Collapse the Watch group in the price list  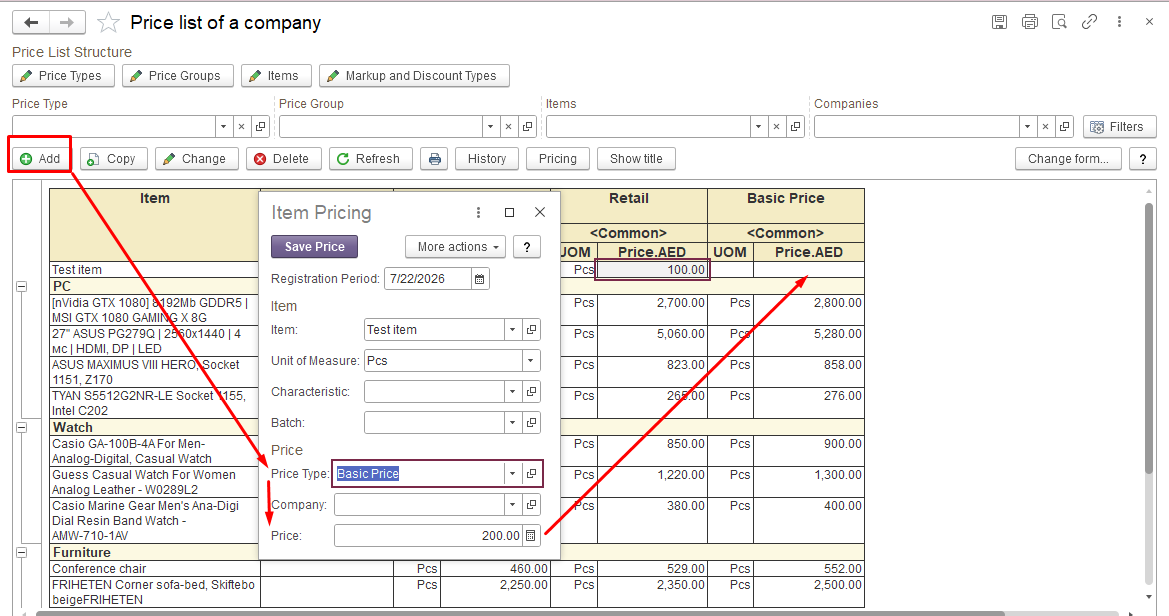click(x=22, y=428)
